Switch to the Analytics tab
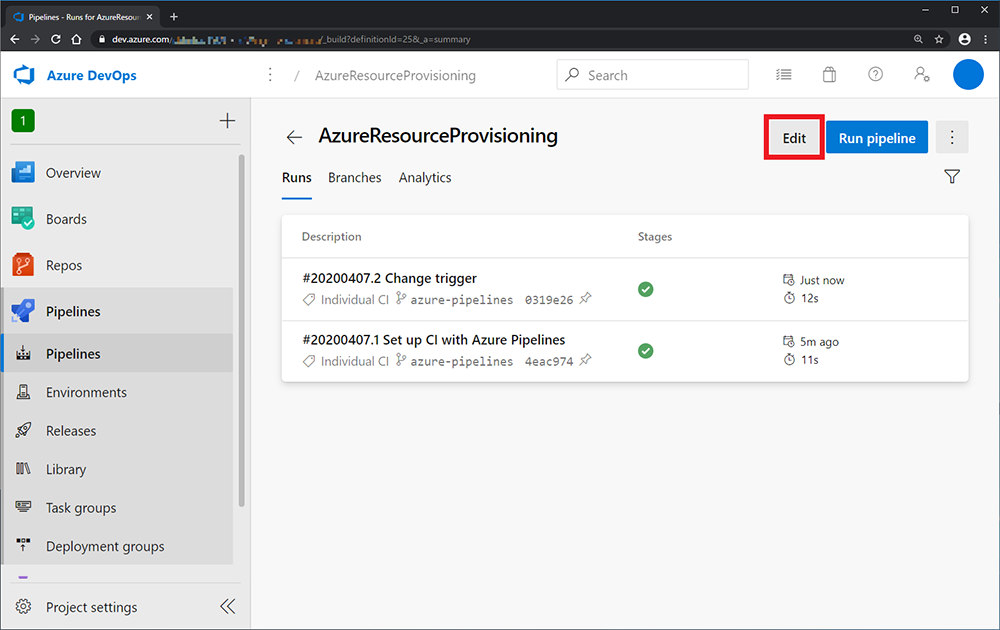Viewport: 1000px width, 630px height. pos(425,178)
